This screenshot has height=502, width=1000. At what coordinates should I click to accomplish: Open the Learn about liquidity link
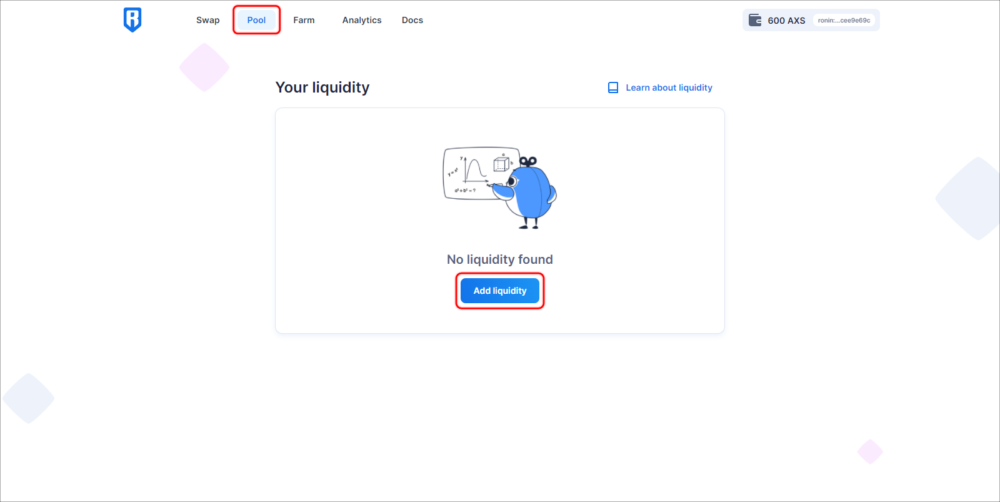(669, 87)
